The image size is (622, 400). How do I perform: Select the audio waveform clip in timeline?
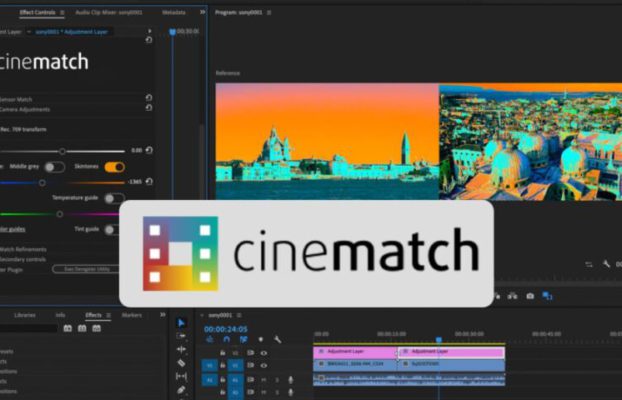click(409, 380)
